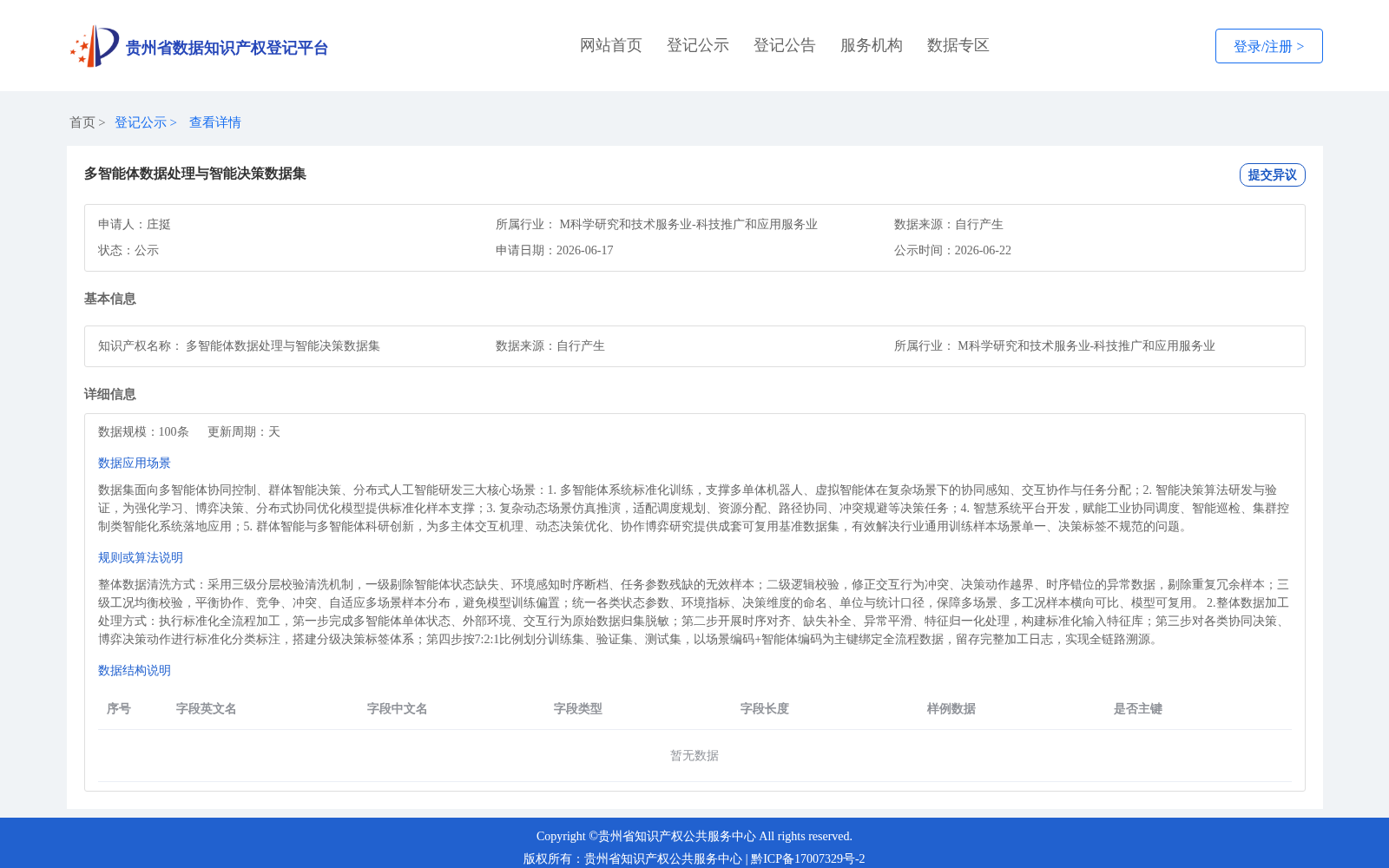Select 服务机构 in the top menu

(872, 45)
